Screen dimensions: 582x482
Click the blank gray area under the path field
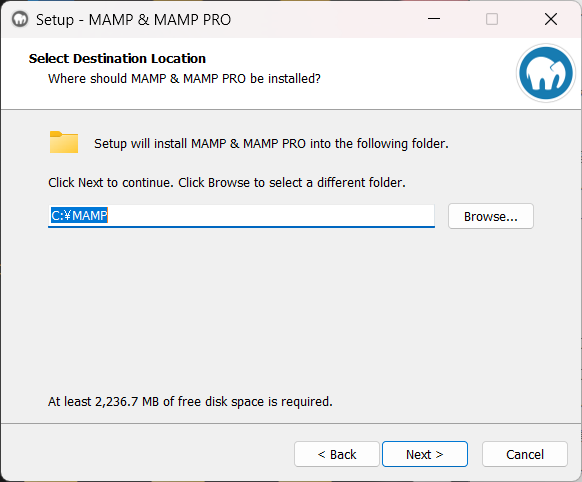tap(290, 308)
